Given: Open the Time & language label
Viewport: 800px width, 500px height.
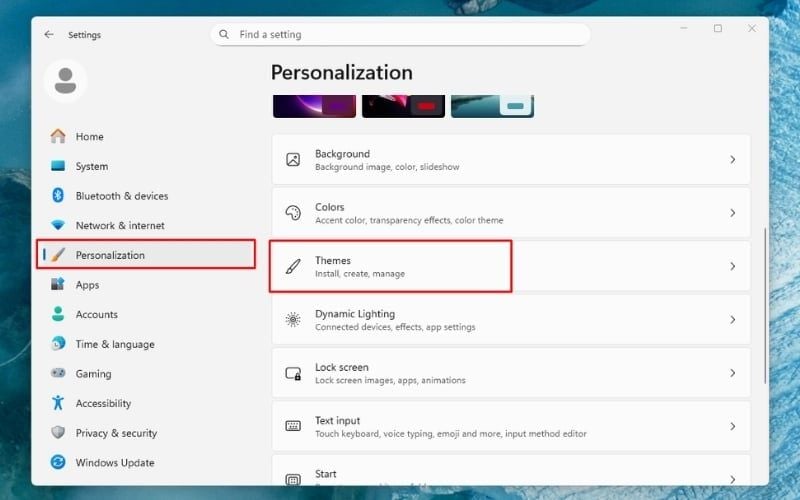Looking at the screenshot, I should click(115, 344).
